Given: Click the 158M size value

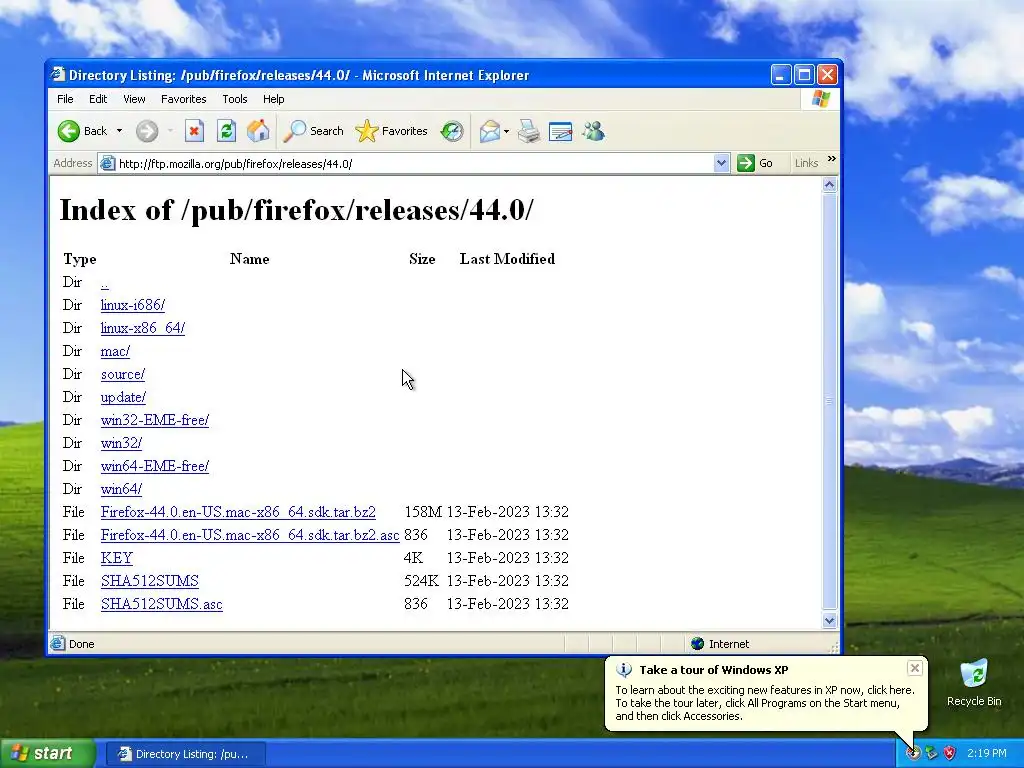Looking at the screenshot, I should pos(423,512).
